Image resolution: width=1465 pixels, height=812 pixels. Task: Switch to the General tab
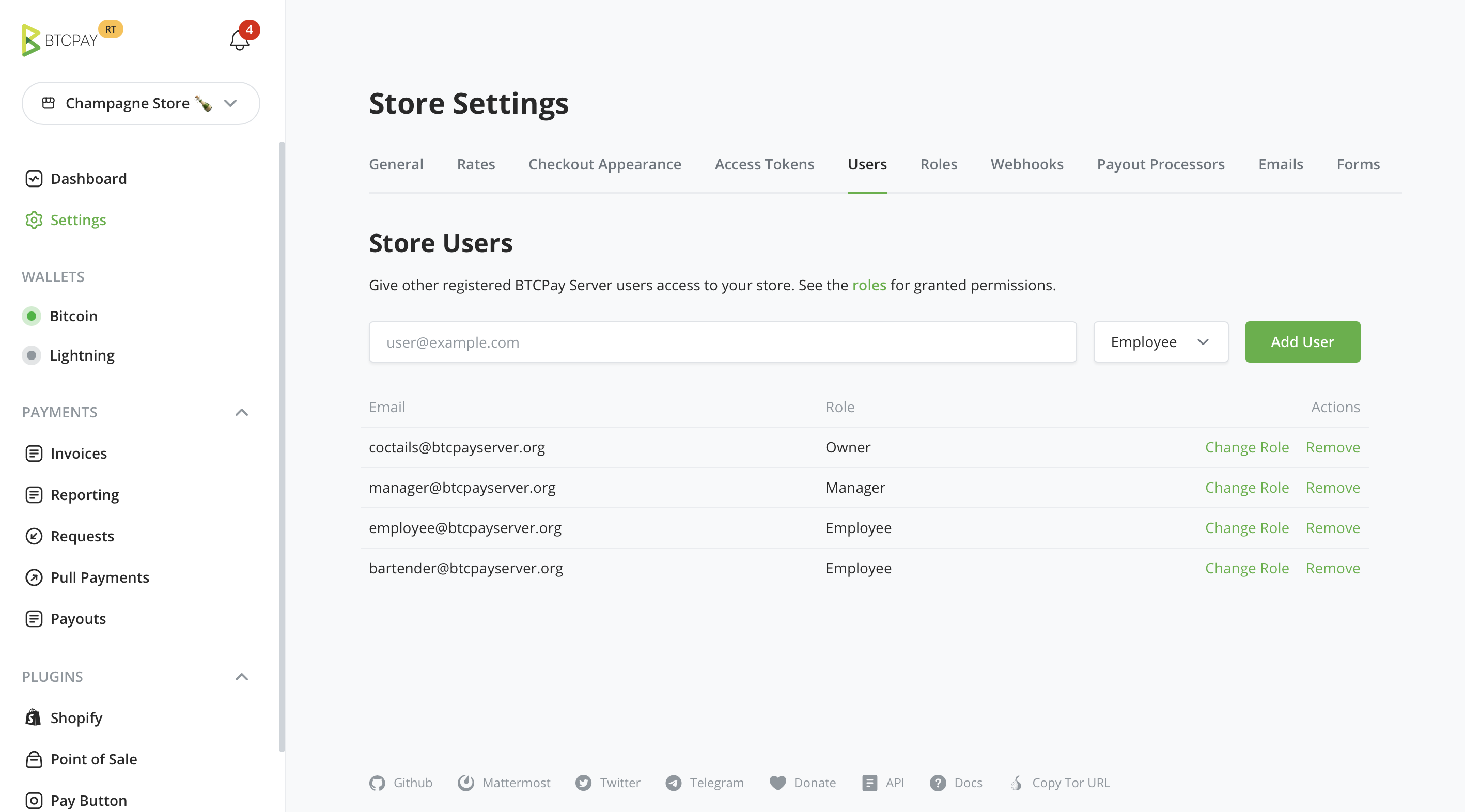tap(396, 164)
